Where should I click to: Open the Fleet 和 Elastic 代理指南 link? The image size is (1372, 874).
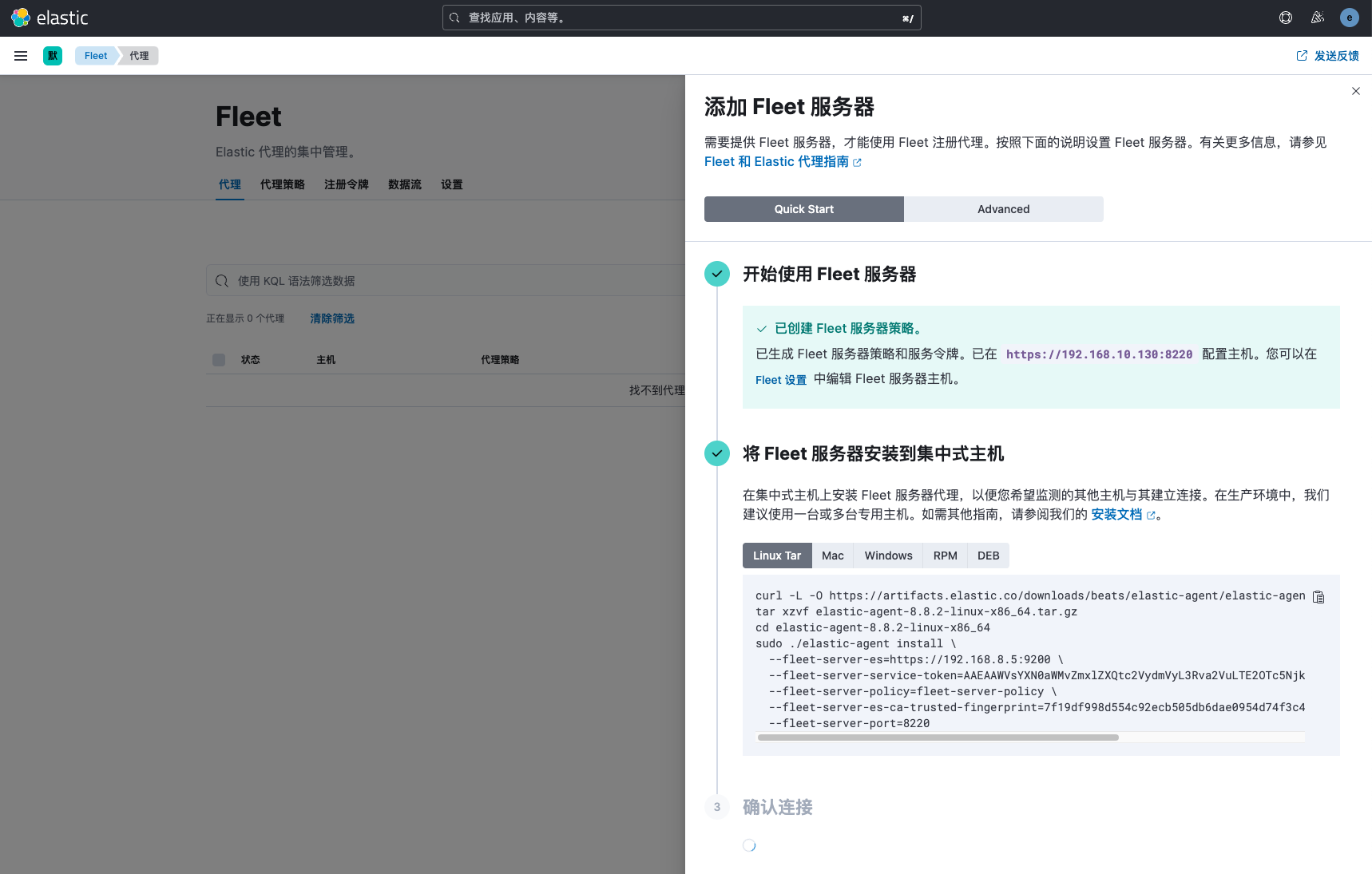click(783, 162)
